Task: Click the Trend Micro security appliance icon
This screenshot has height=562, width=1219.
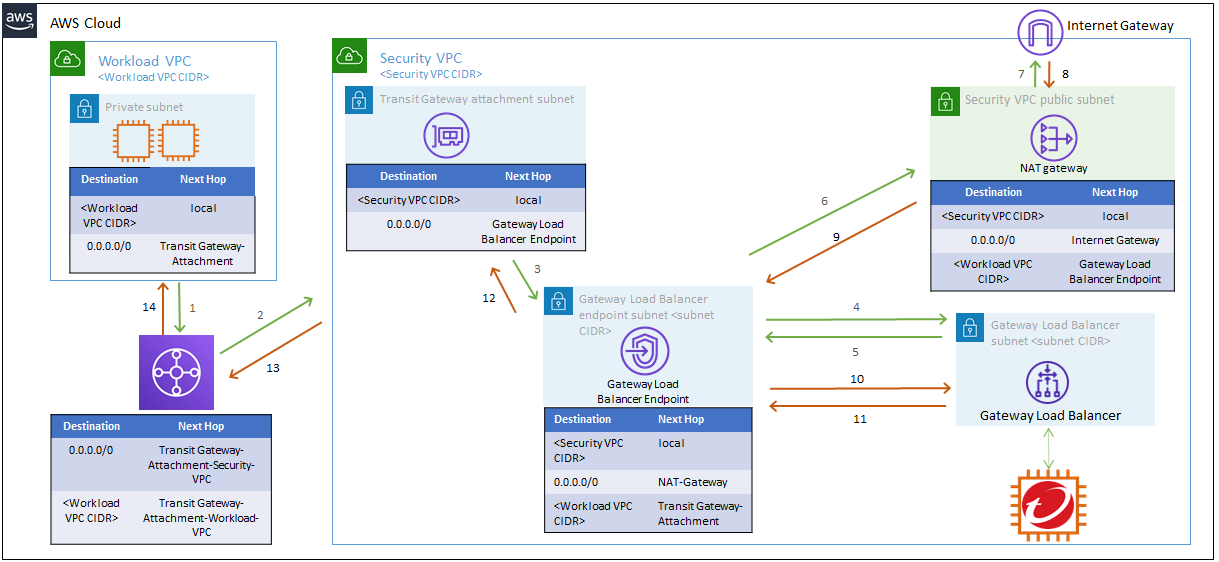Action: click(x=1049, y=505)
